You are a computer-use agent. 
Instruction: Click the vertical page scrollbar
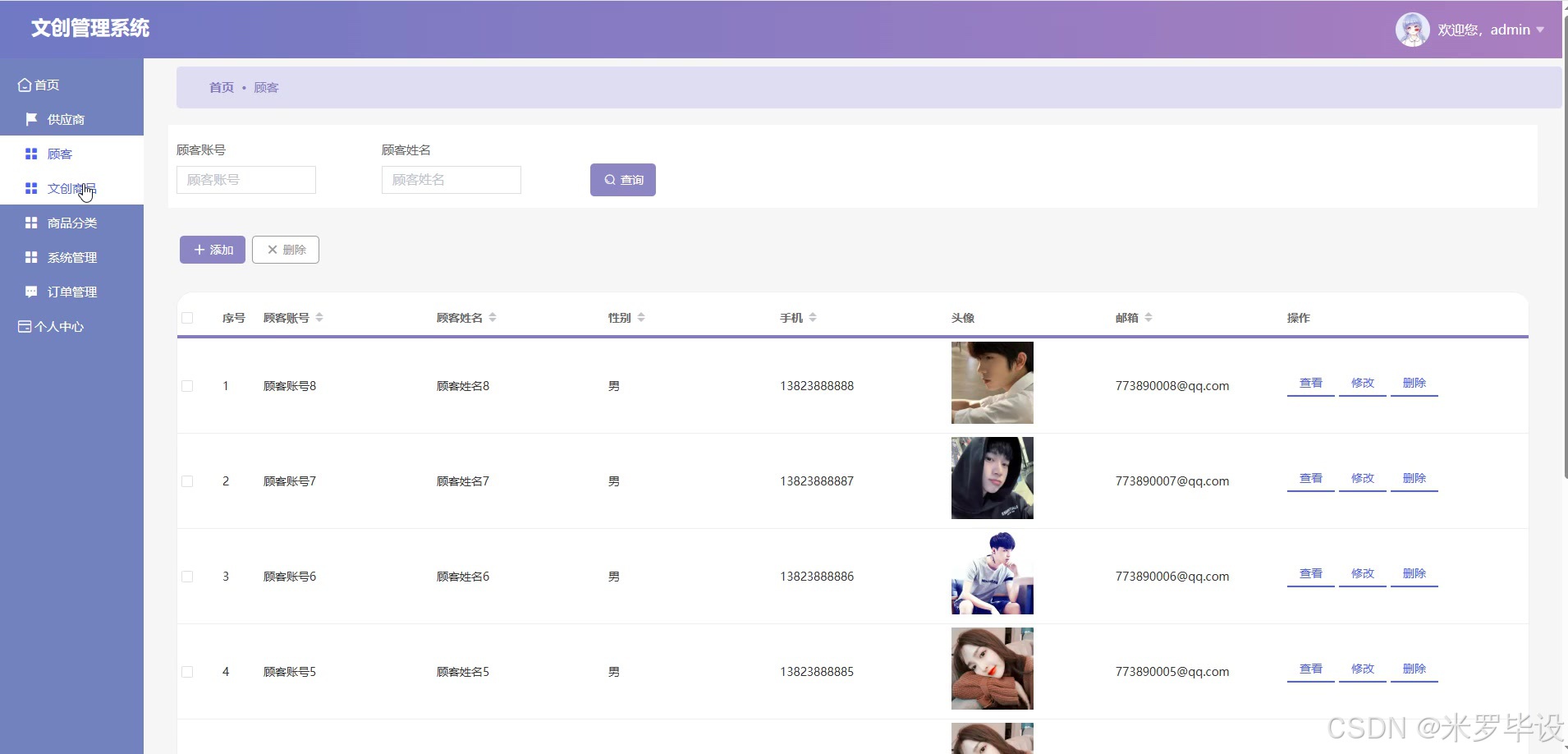(x=1565, y=246)
